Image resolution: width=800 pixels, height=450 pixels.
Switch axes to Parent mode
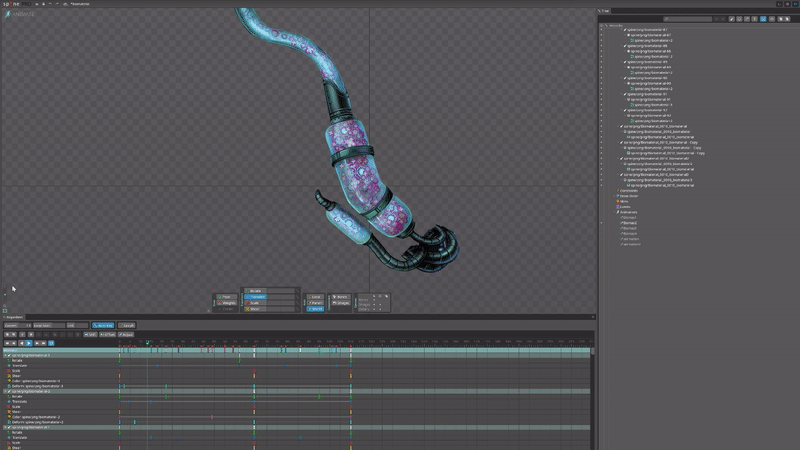[315, 303]
